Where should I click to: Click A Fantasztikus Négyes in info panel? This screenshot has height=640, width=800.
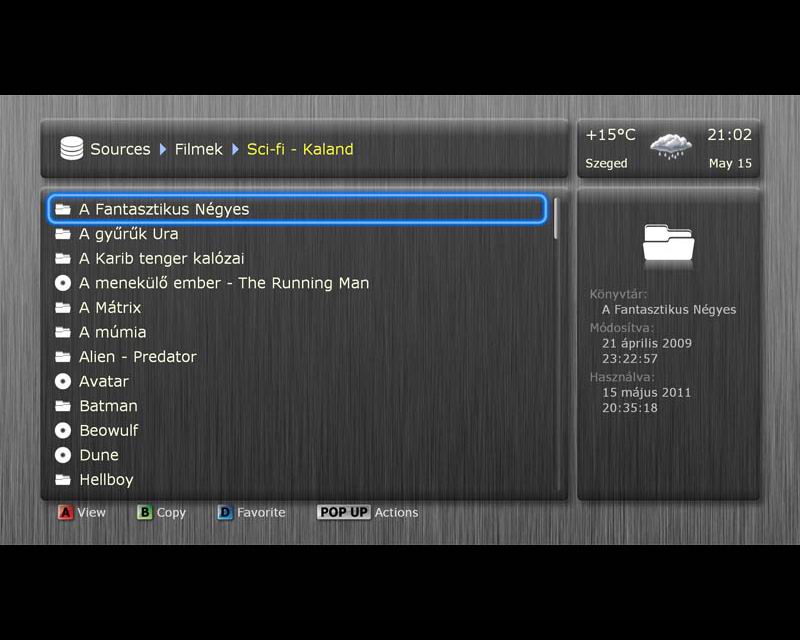(669, 309)
